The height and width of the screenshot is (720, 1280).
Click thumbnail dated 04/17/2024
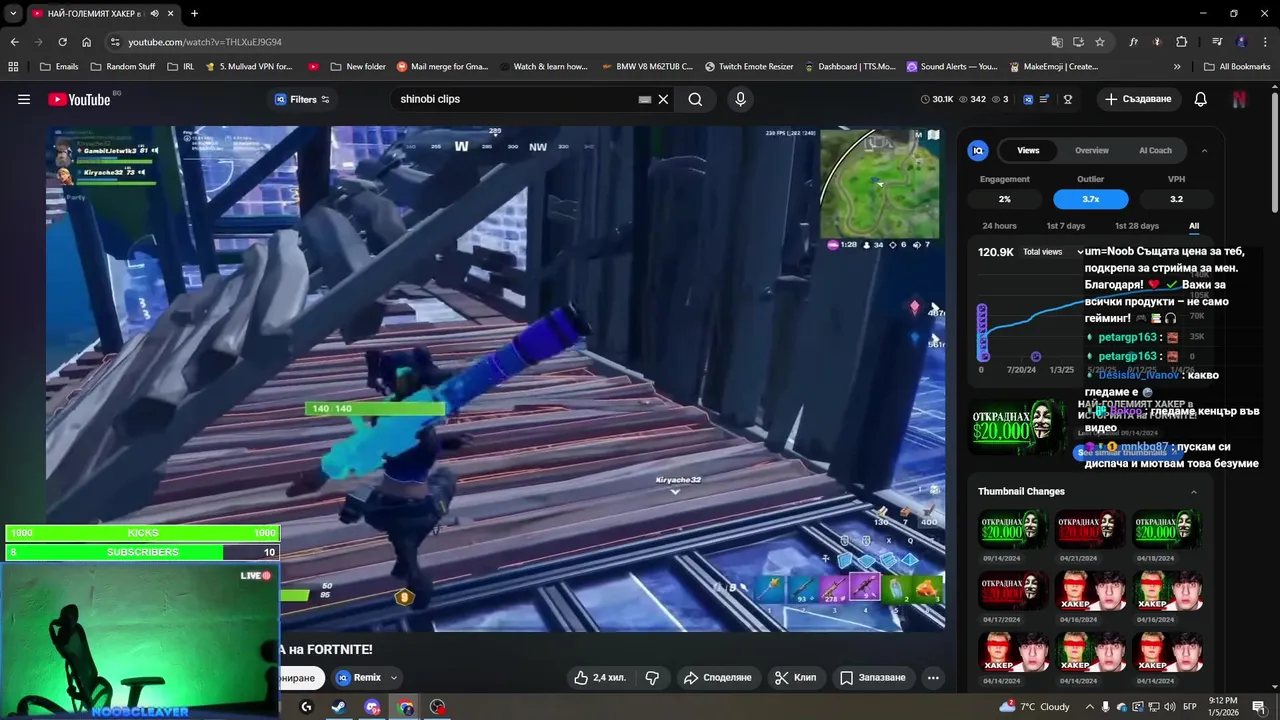click(x=1013, y=591)
